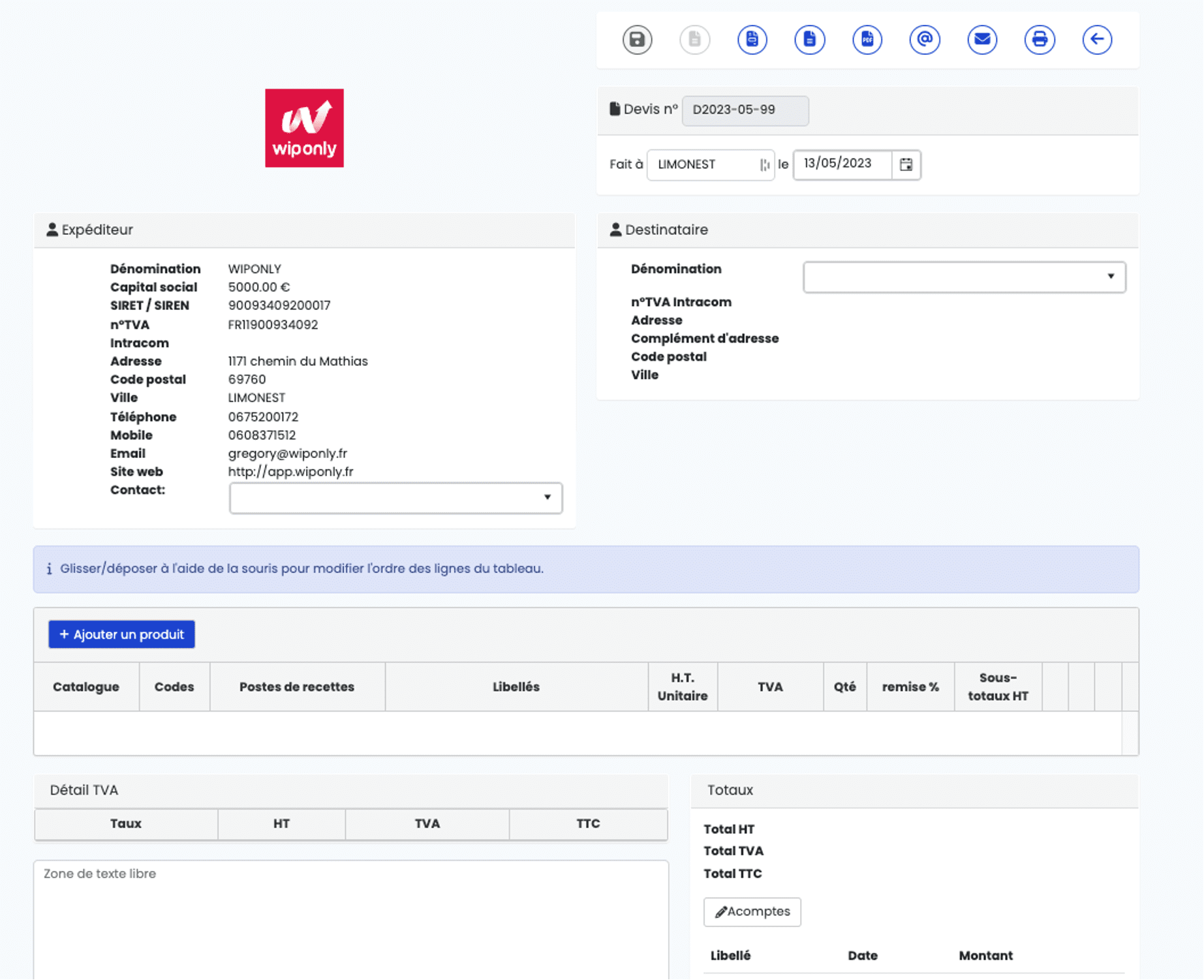Click the postal code 69760
Screen dimensions: 1204x980
pyautogui.click(x=247, y=380)
